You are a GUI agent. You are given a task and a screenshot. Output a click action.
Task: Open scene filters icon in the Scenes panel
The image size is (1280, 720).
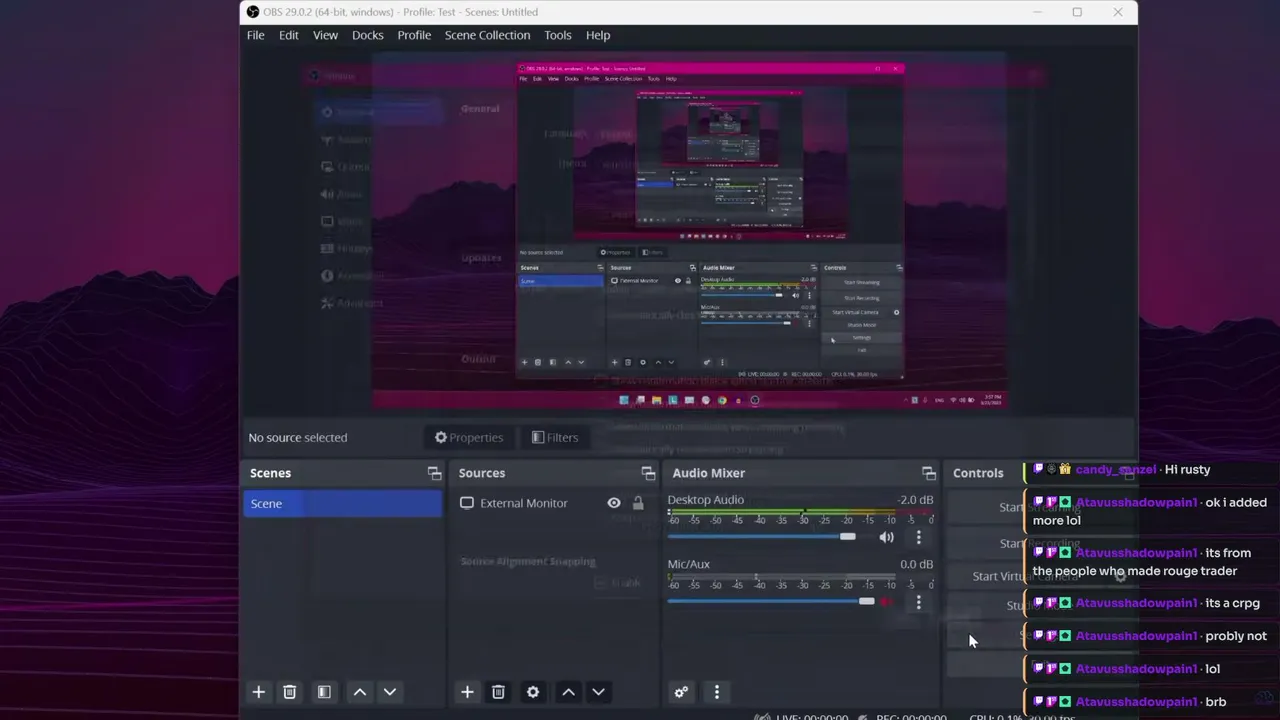pyautogui.click(x=324, y=692)
